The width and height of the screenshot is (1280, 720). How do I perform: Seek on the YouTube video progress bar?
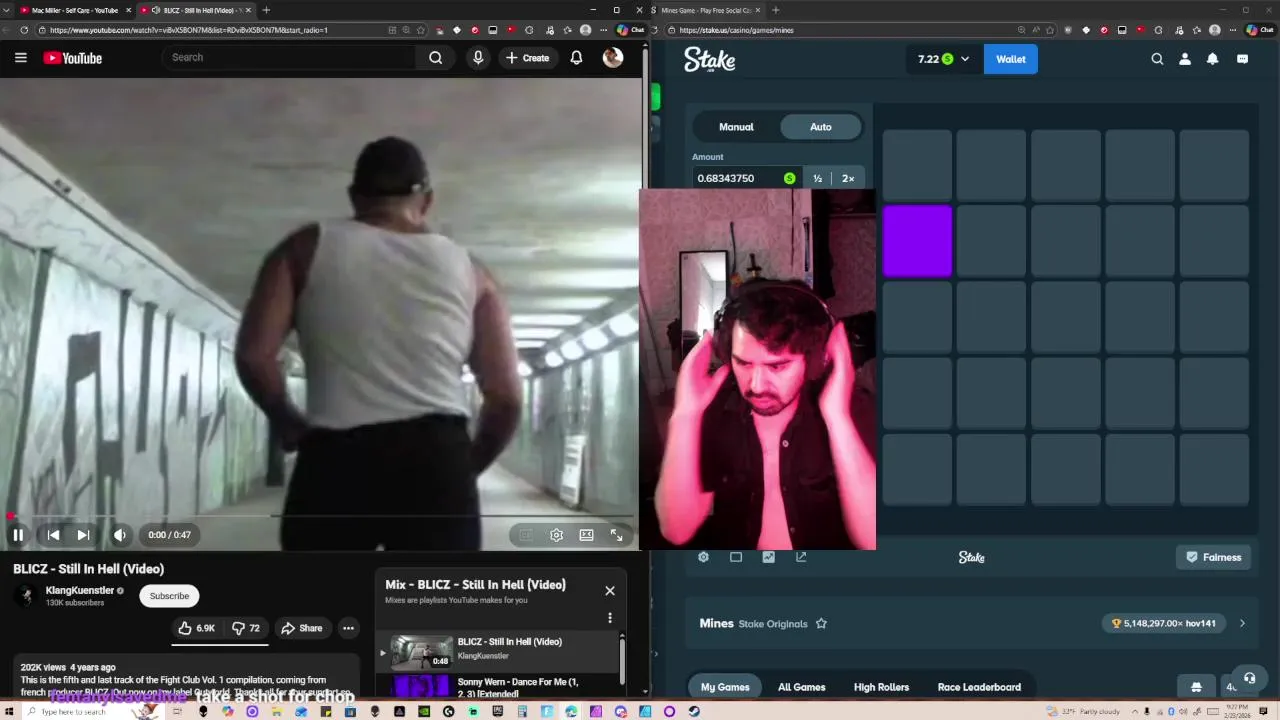(x=320, y=516)
